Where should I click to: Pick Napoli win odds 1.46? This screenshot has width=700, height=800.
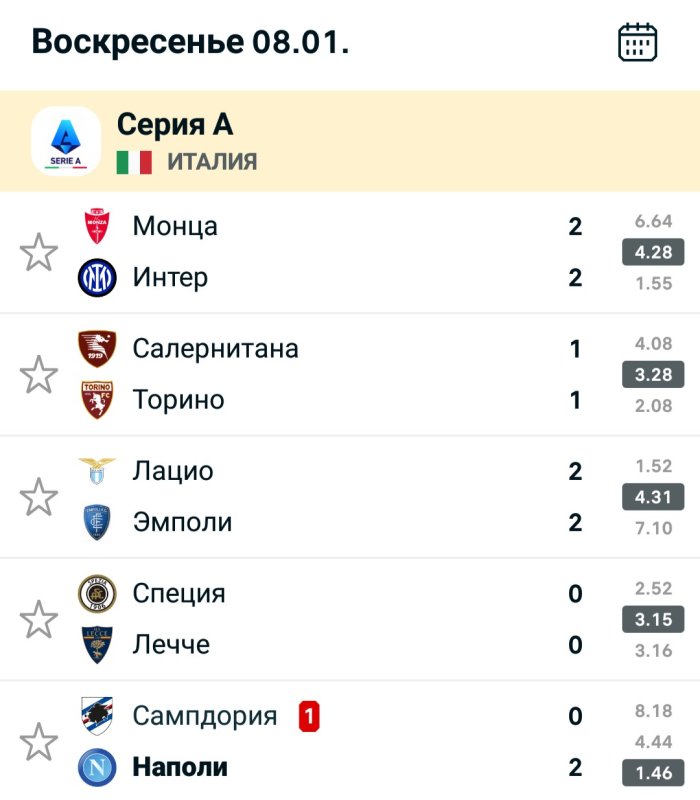click(x=653, y=772)
